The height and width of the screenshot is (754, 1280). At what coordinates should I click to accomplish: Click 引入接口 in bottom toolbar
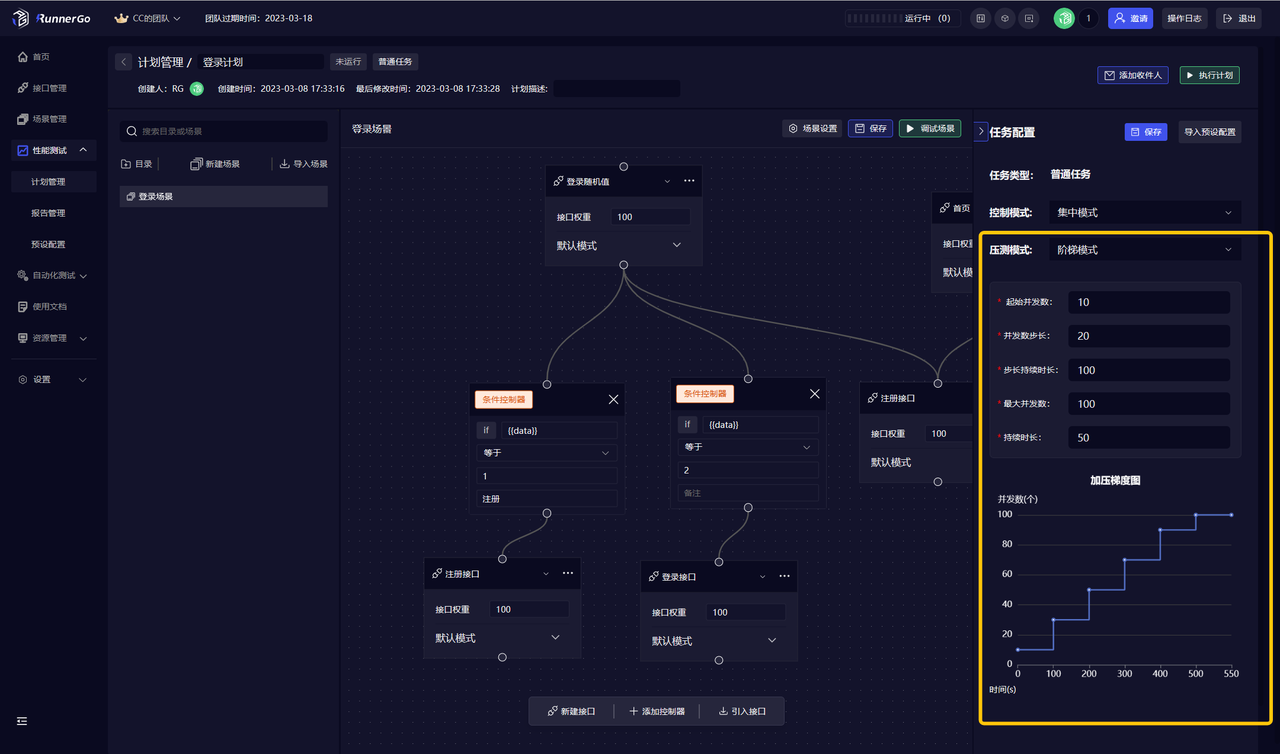(742, 711)
